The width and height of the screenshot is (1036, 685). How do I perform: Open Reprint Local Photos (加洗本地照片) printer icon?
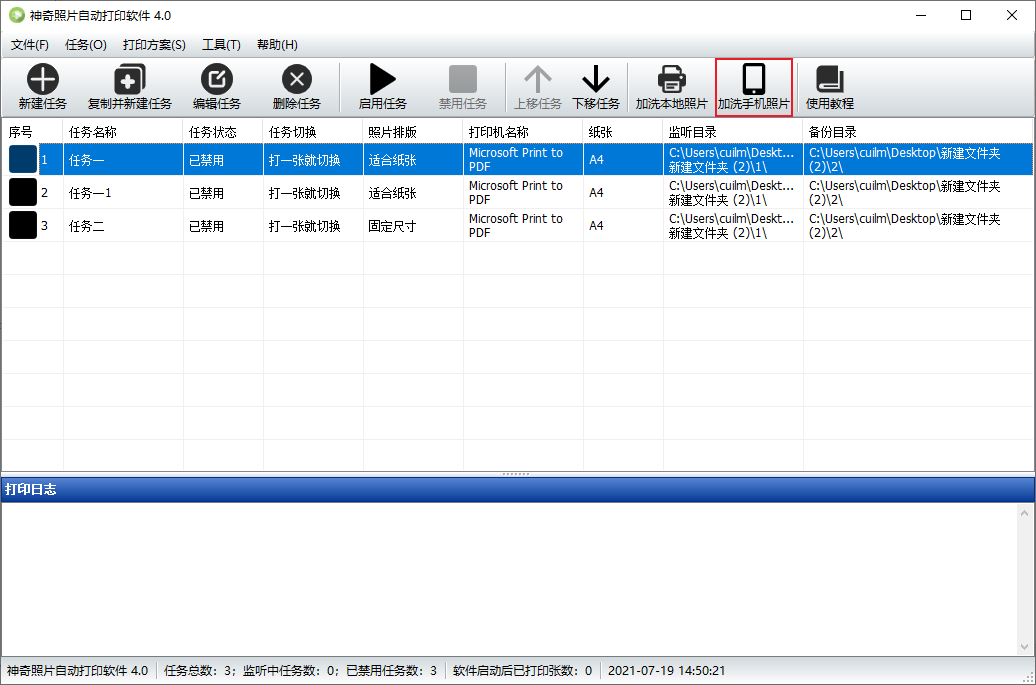point(671,80)
